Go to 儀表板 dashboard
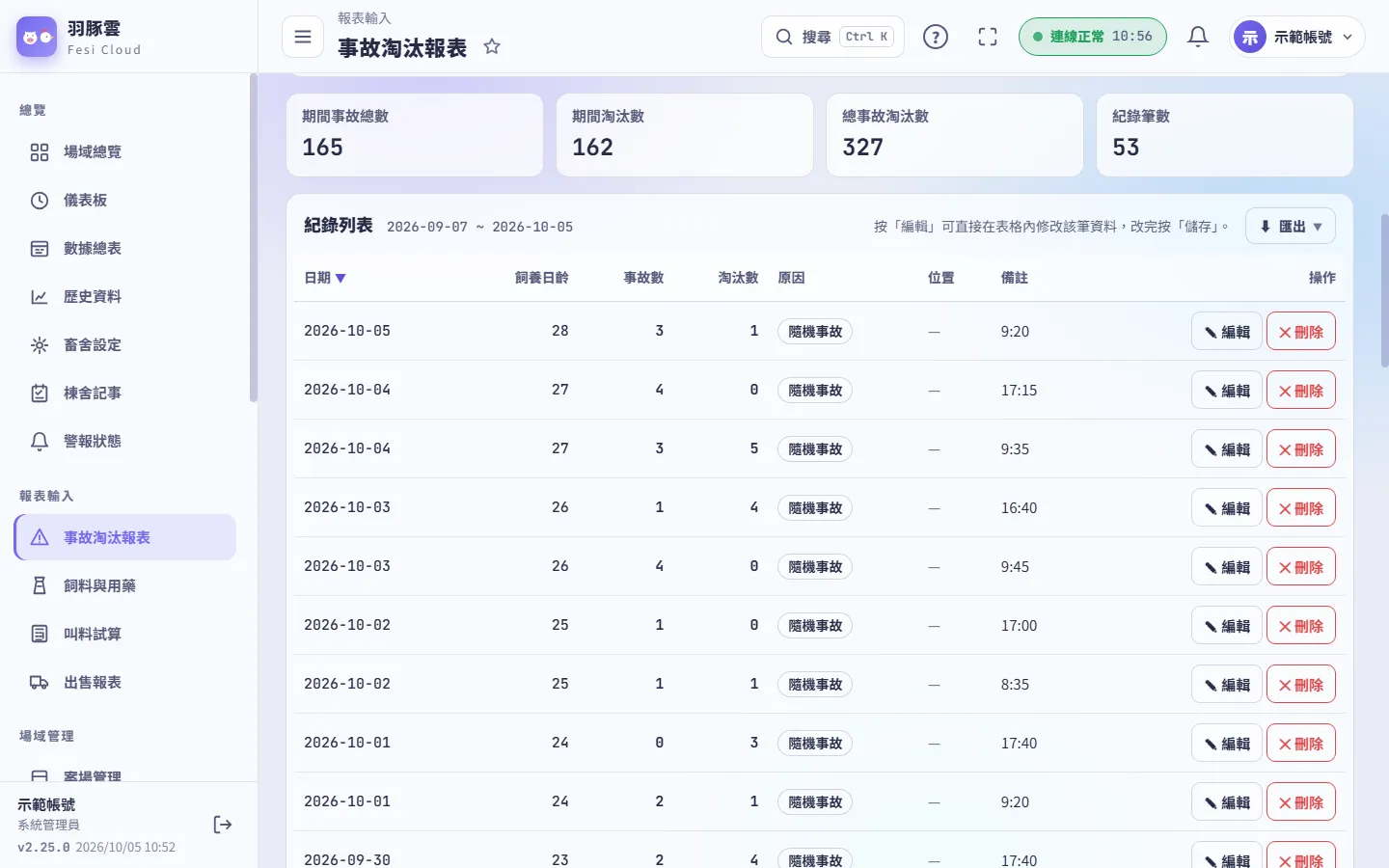This screenshot has height=868, width=1389. (125, 201)
